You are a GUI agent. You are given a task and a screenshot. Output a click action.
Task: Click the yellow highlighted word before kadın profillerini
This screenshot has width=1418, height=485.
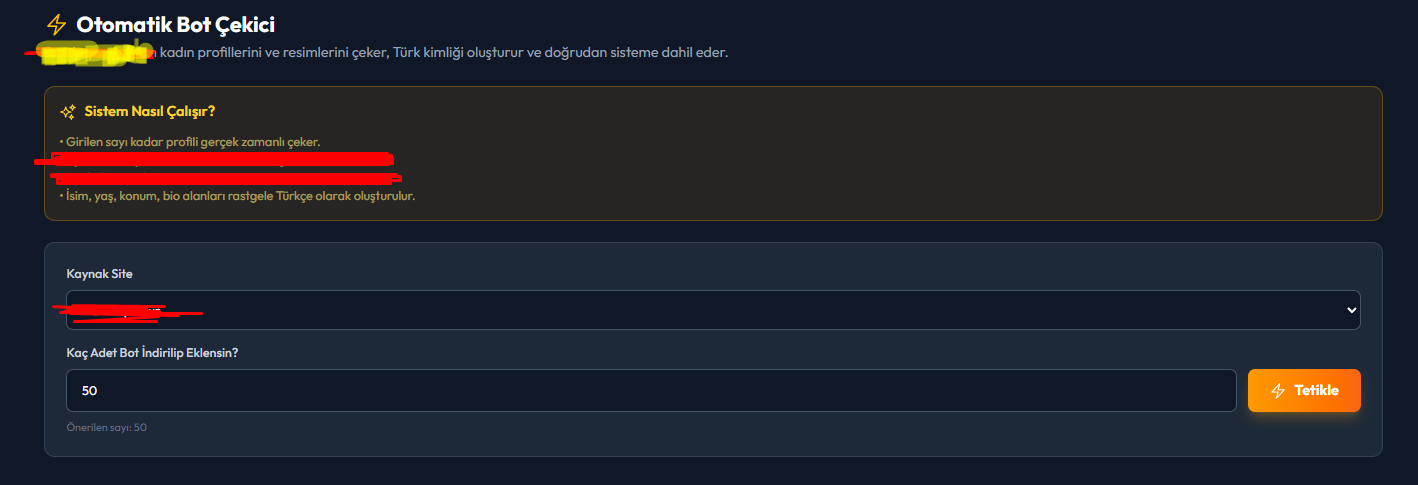tap(90, 52)
